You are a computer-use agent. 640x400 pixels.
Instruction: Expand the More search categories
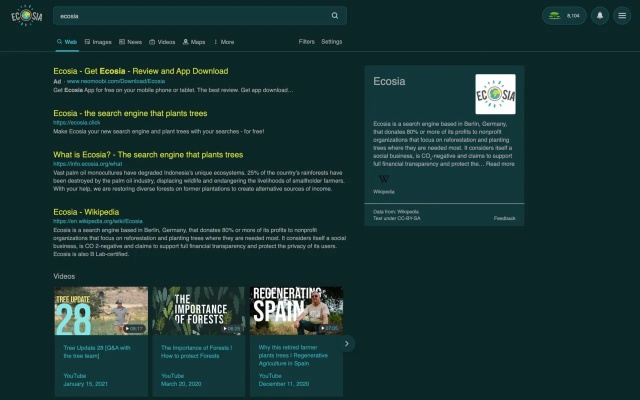pos(224,42)
